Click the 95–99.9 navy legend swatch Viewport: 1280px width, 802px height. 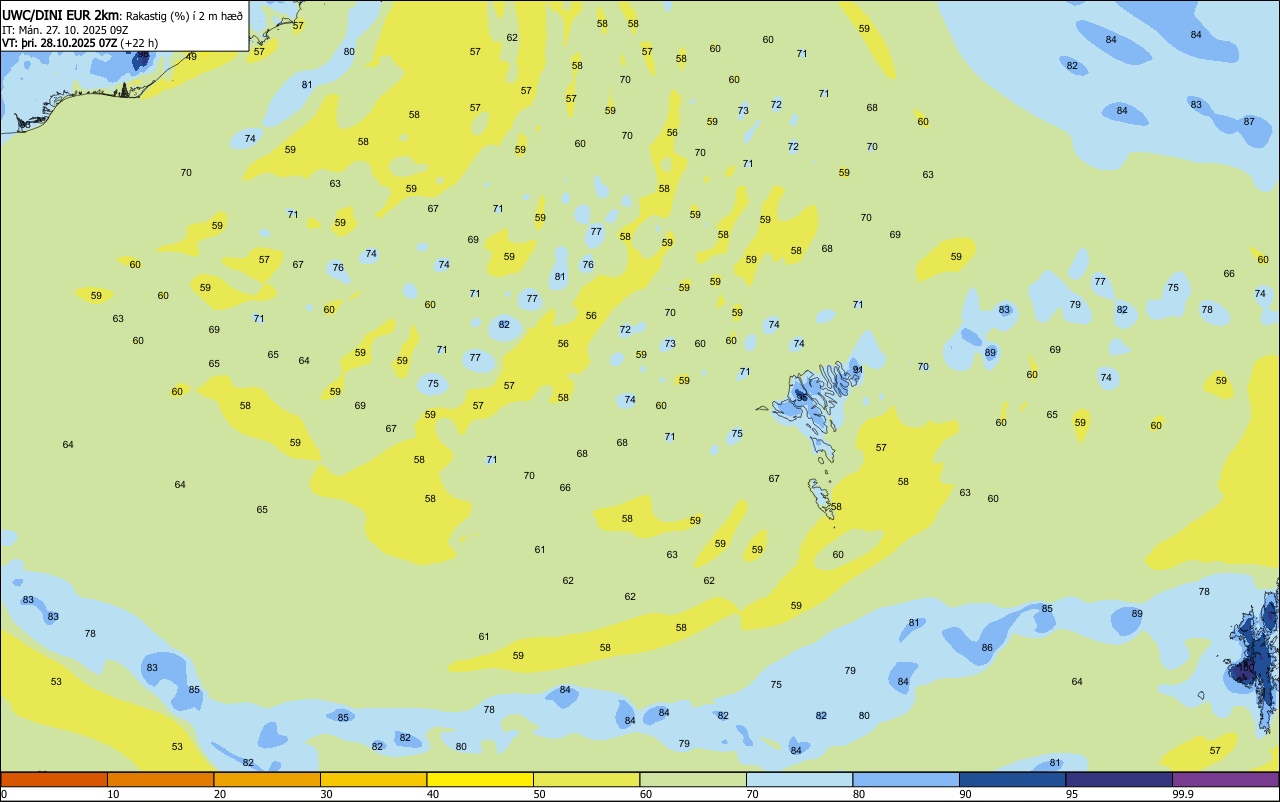[x=1119, y=779]
